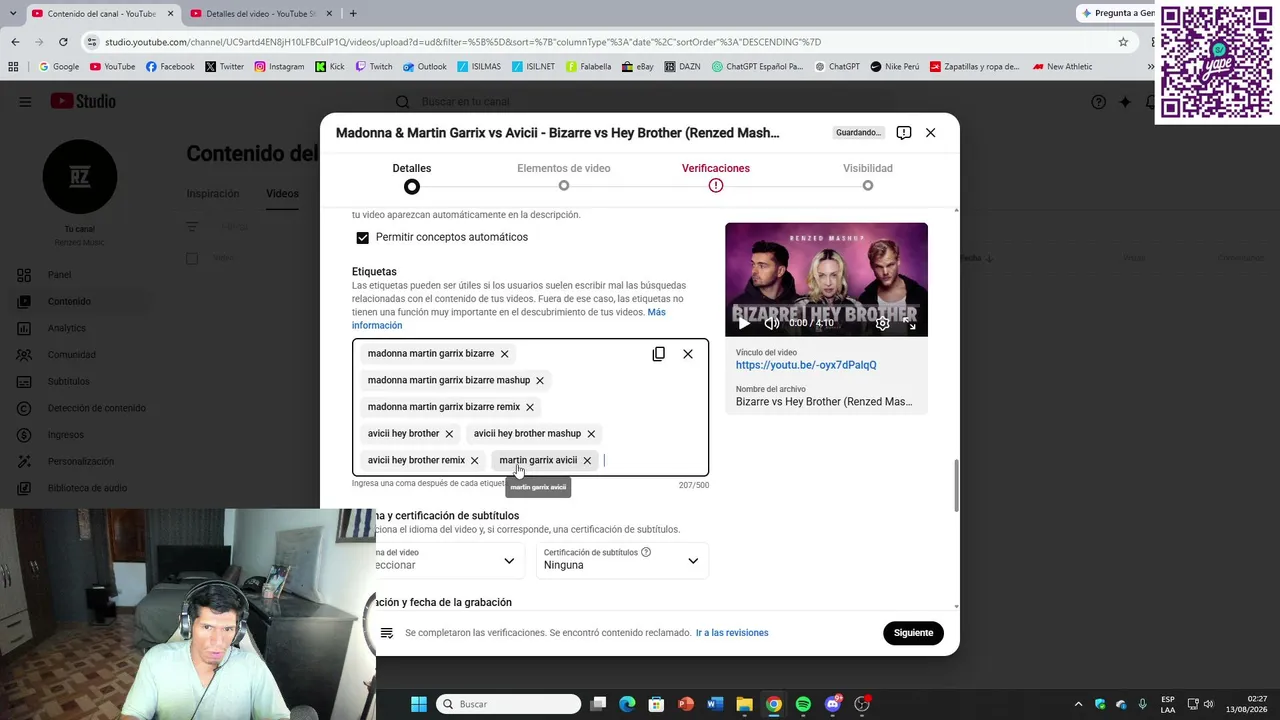The image size is (1280, 720).
Task: Toggle 'Permitir conceptos automáticos' checkbox
Action: click(363, 238)
